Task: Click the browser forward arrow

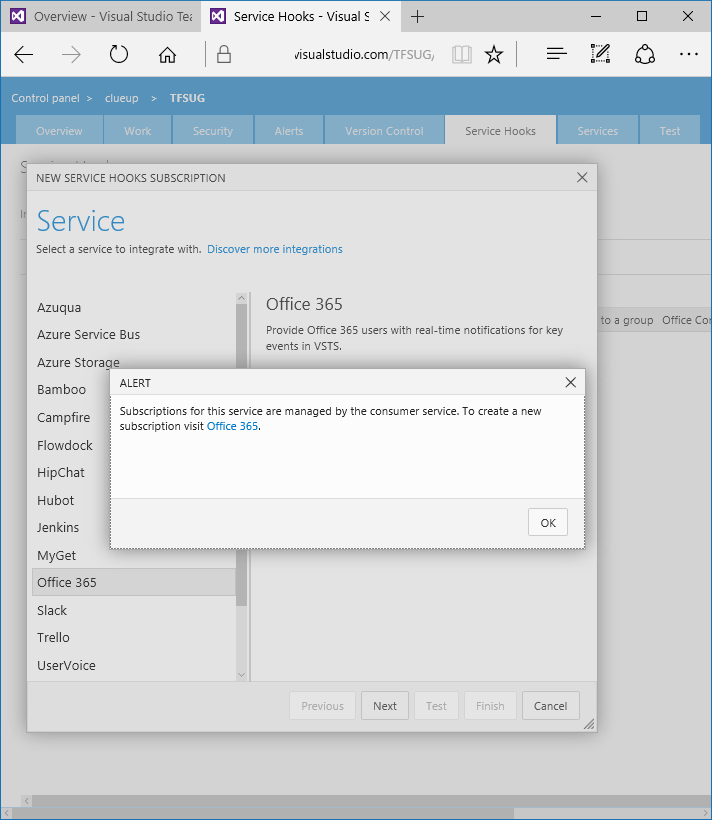Action: (71, 54)
